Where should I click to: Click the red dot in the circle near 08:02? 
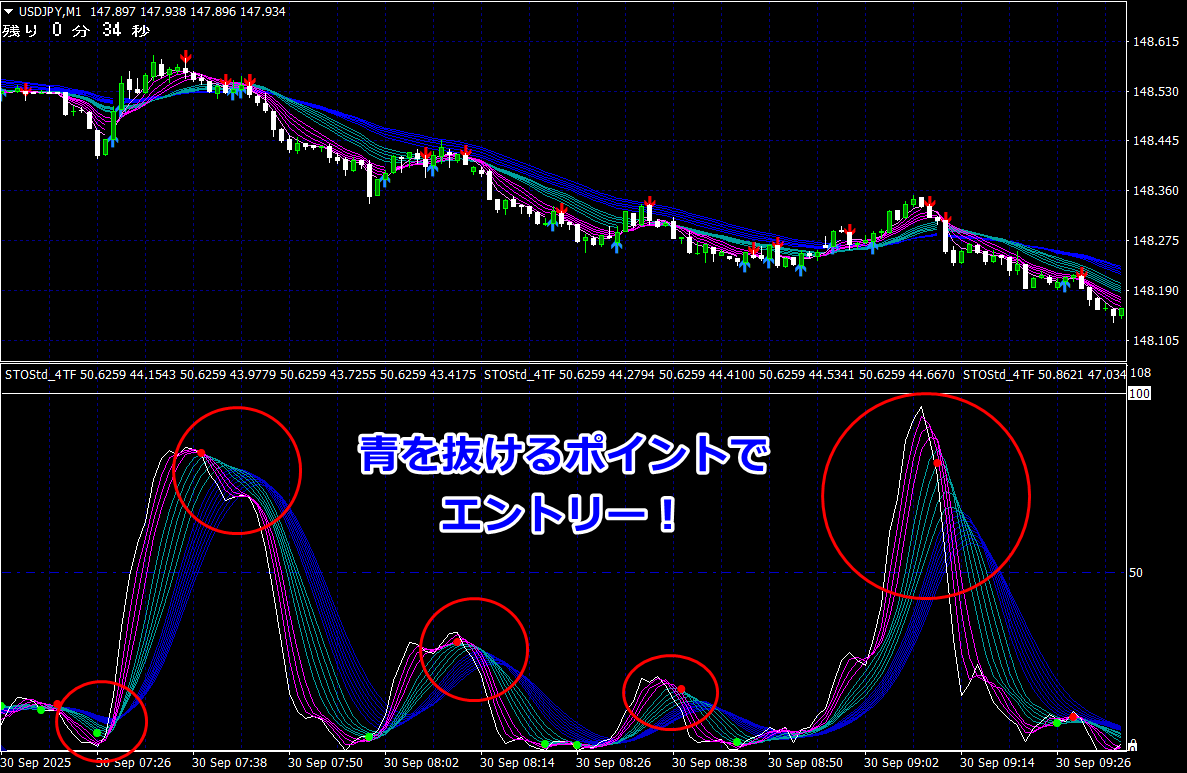click(458, 641)
